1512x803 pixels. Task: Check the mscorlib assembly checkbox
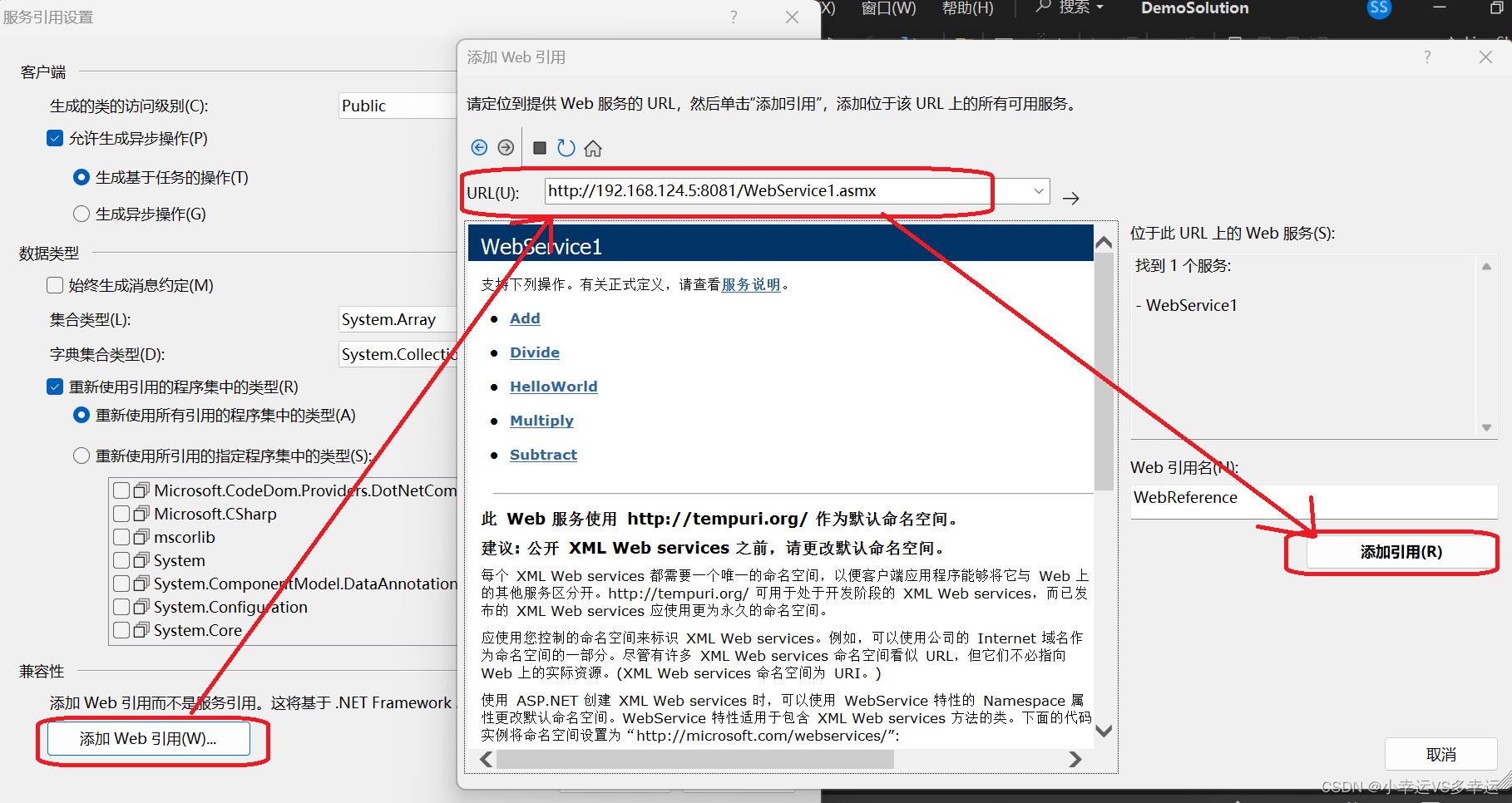pyautogui.click(x=121, y=537)
